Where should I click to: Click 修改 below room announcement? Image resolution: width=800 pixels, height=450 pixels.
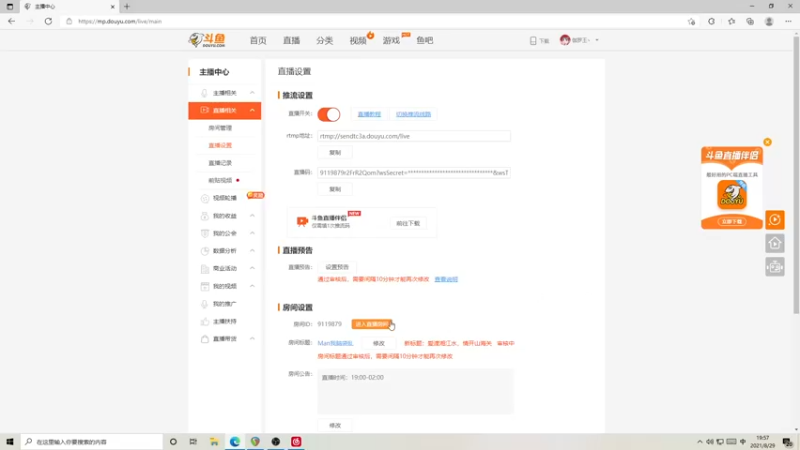[335, 426]
